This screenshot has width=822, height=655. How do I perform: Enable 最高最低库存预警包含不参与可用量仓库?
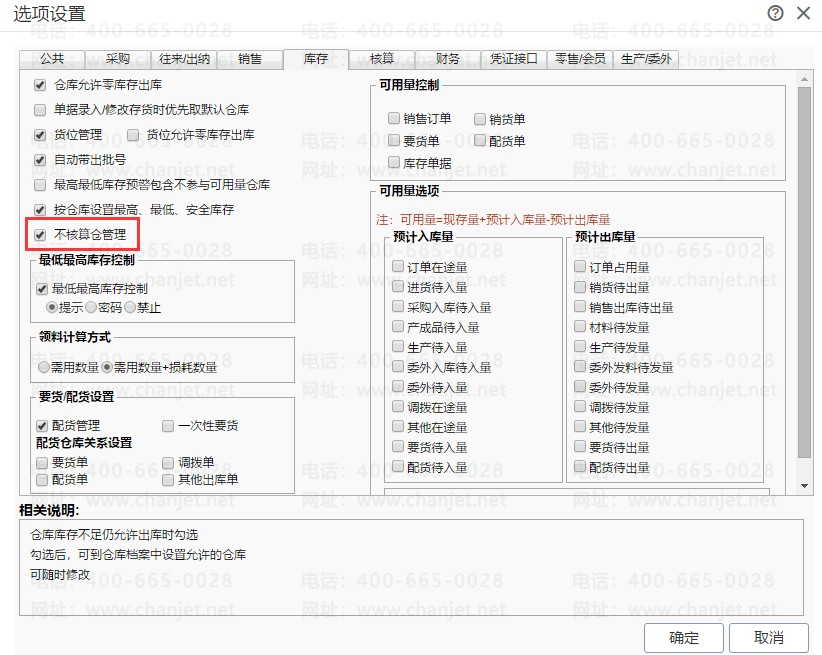(40, 185)
